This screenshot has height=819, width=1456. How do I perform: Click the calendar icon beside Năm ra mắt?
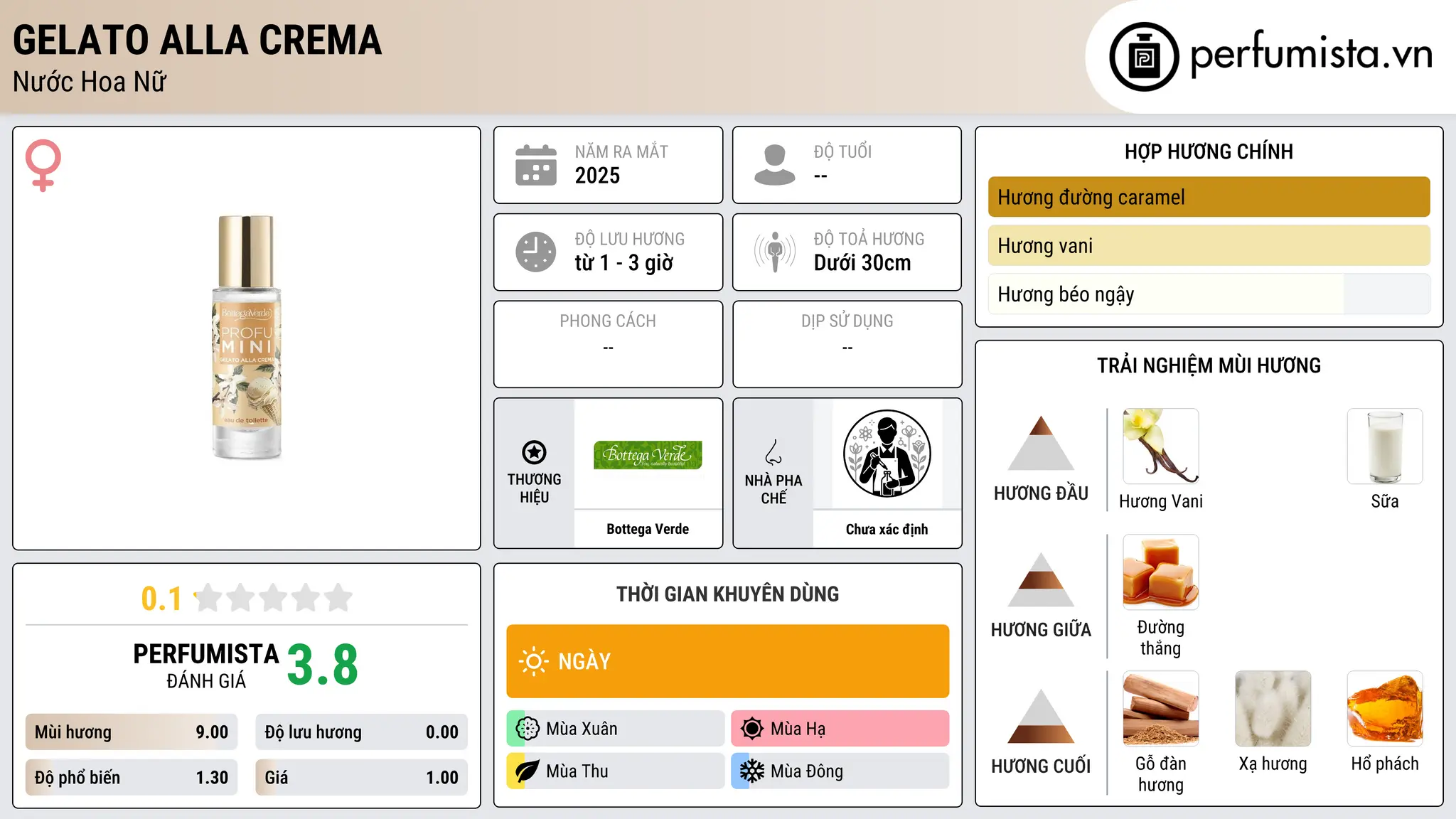click(x=535, y=165)
